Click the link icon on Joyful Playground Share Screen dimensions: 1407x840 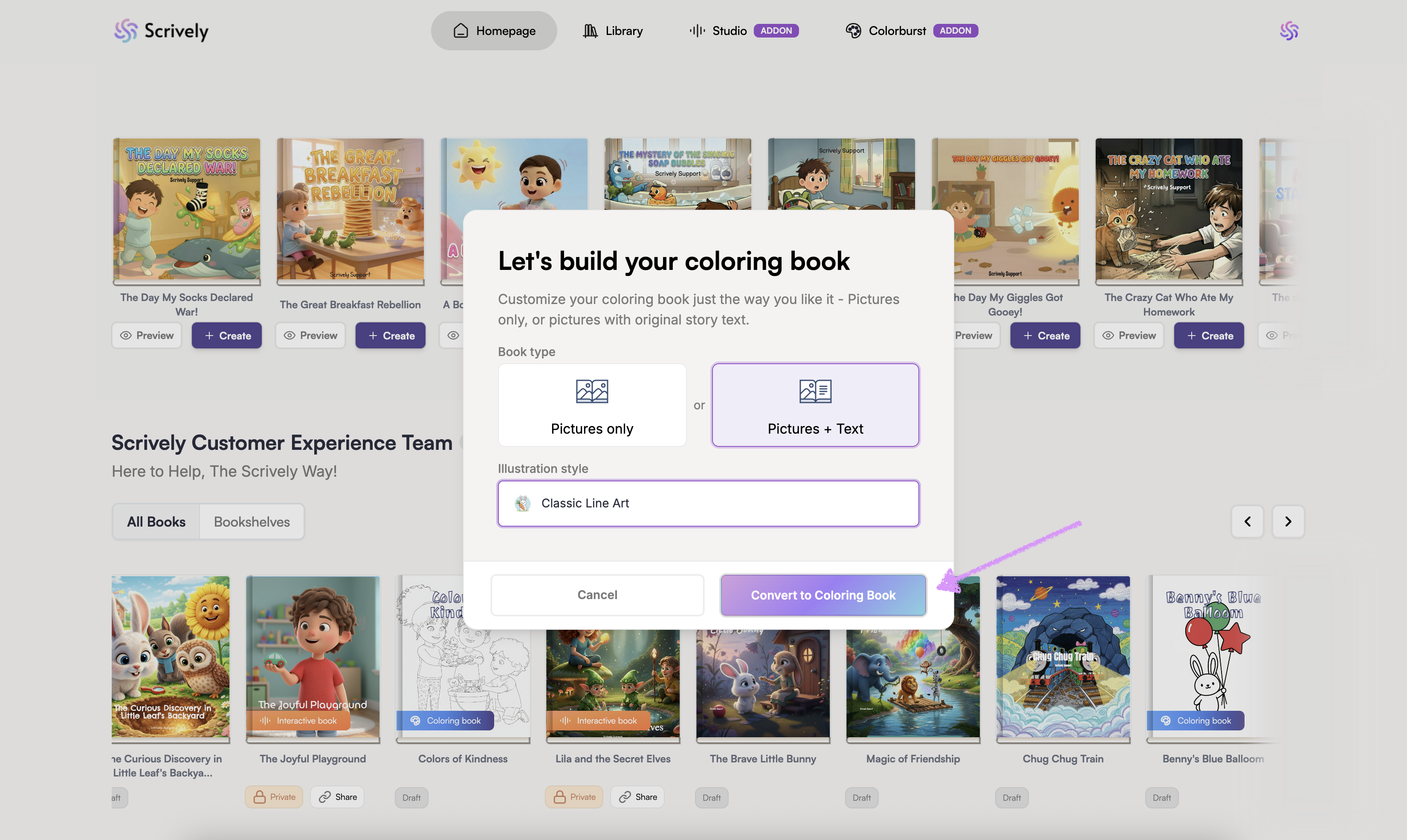tap(324, 797)
